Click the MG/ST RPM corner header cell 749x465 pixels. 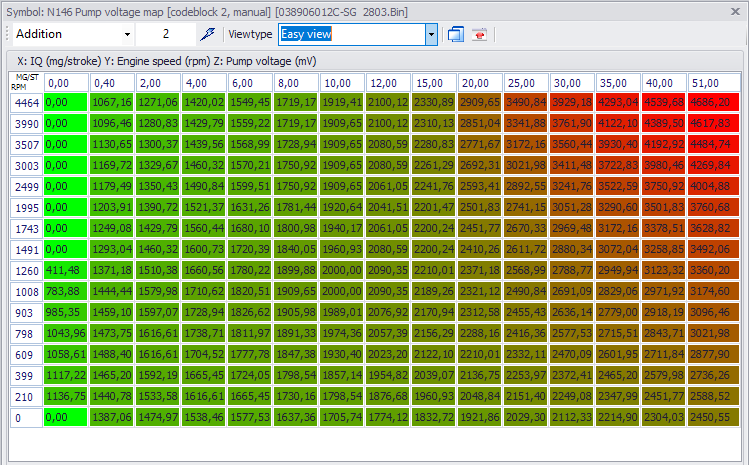[x=26, y=82]
